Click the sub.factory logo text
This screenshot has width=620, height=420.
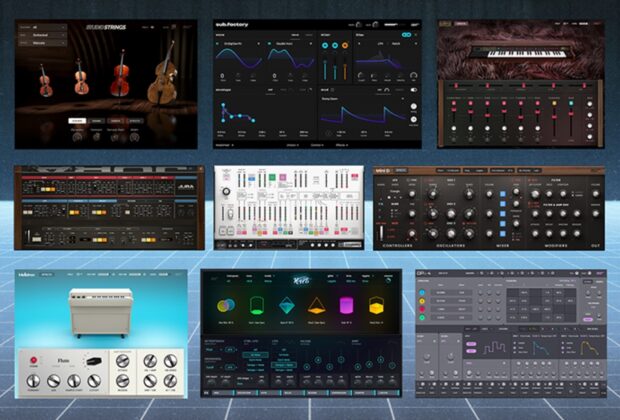point(232,25)
